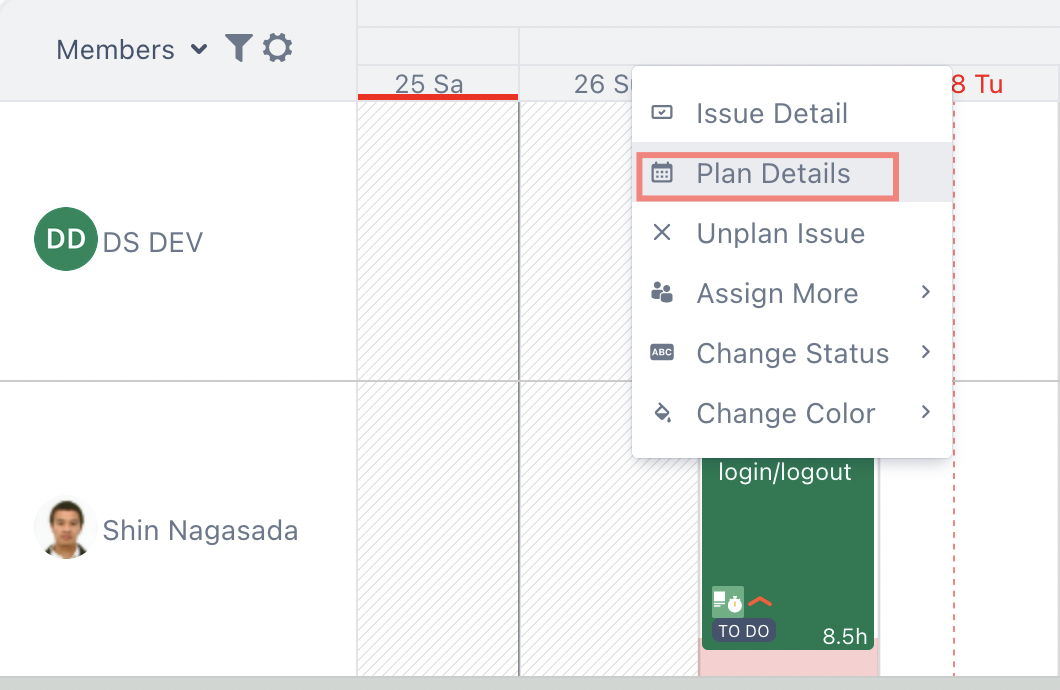Click the filter funnel icon
Image resolution: width=1060 pixels, height=690 pixels.
tap(238, 48)
